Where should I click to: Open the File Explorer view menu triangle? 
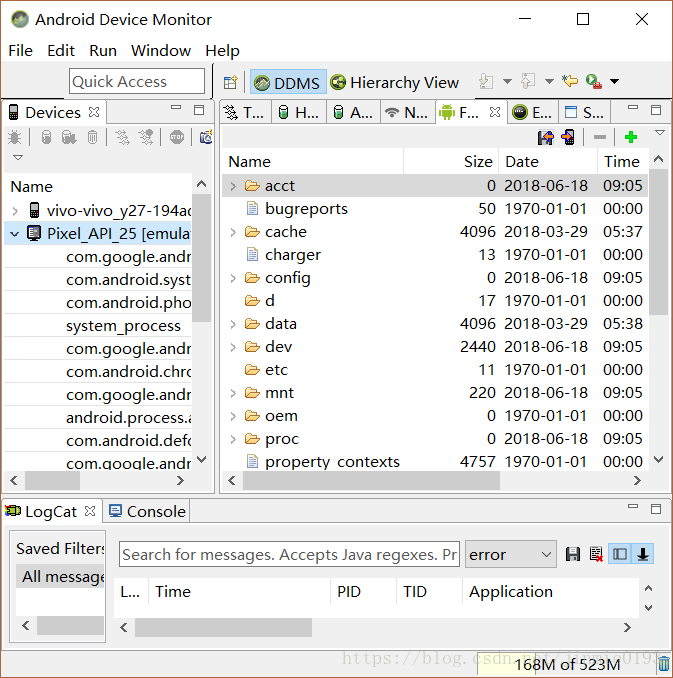click(660, 133)
